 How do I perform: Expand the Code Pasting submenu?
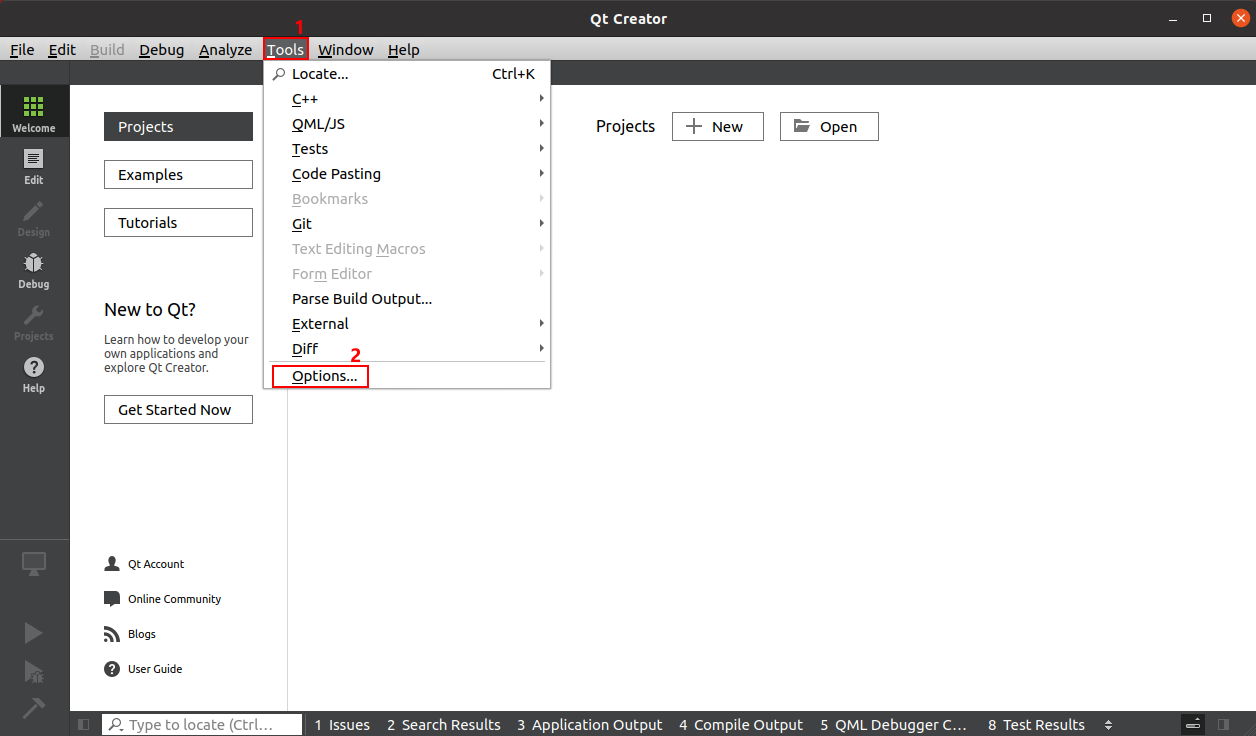point(407,174)
